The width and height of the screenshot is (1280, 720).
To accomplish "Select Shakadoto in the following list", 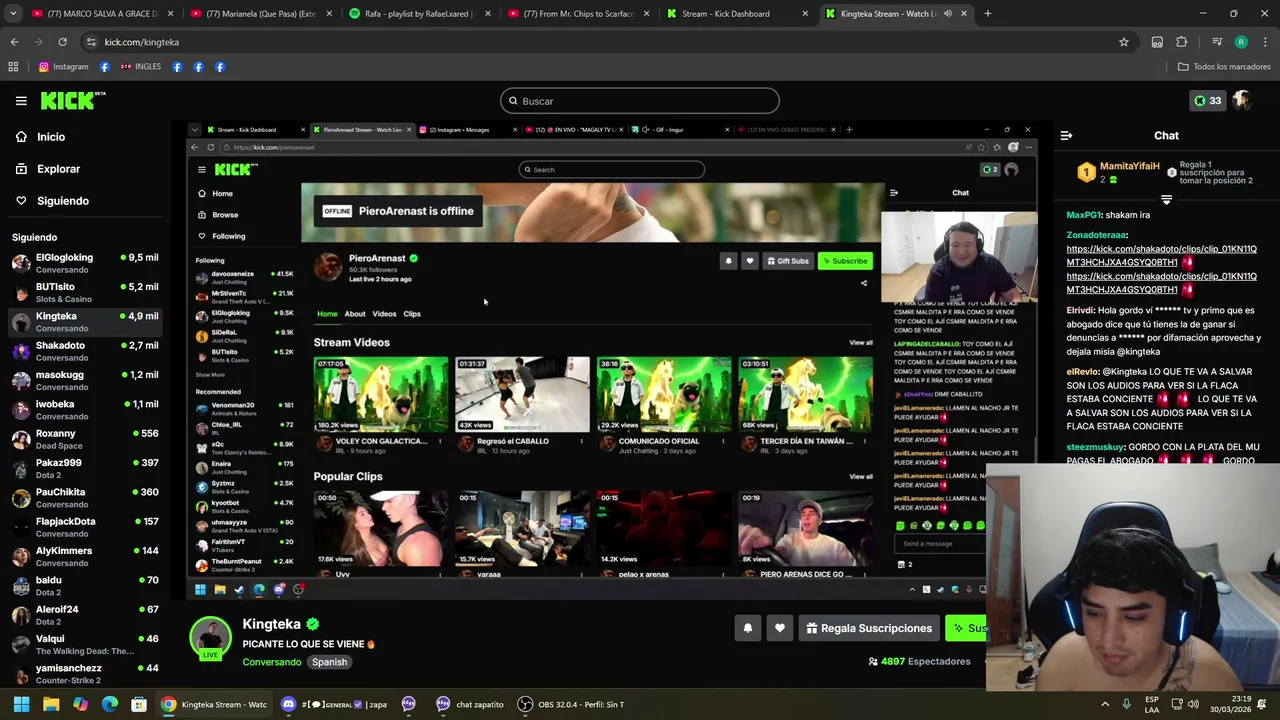I will [86, 351].
